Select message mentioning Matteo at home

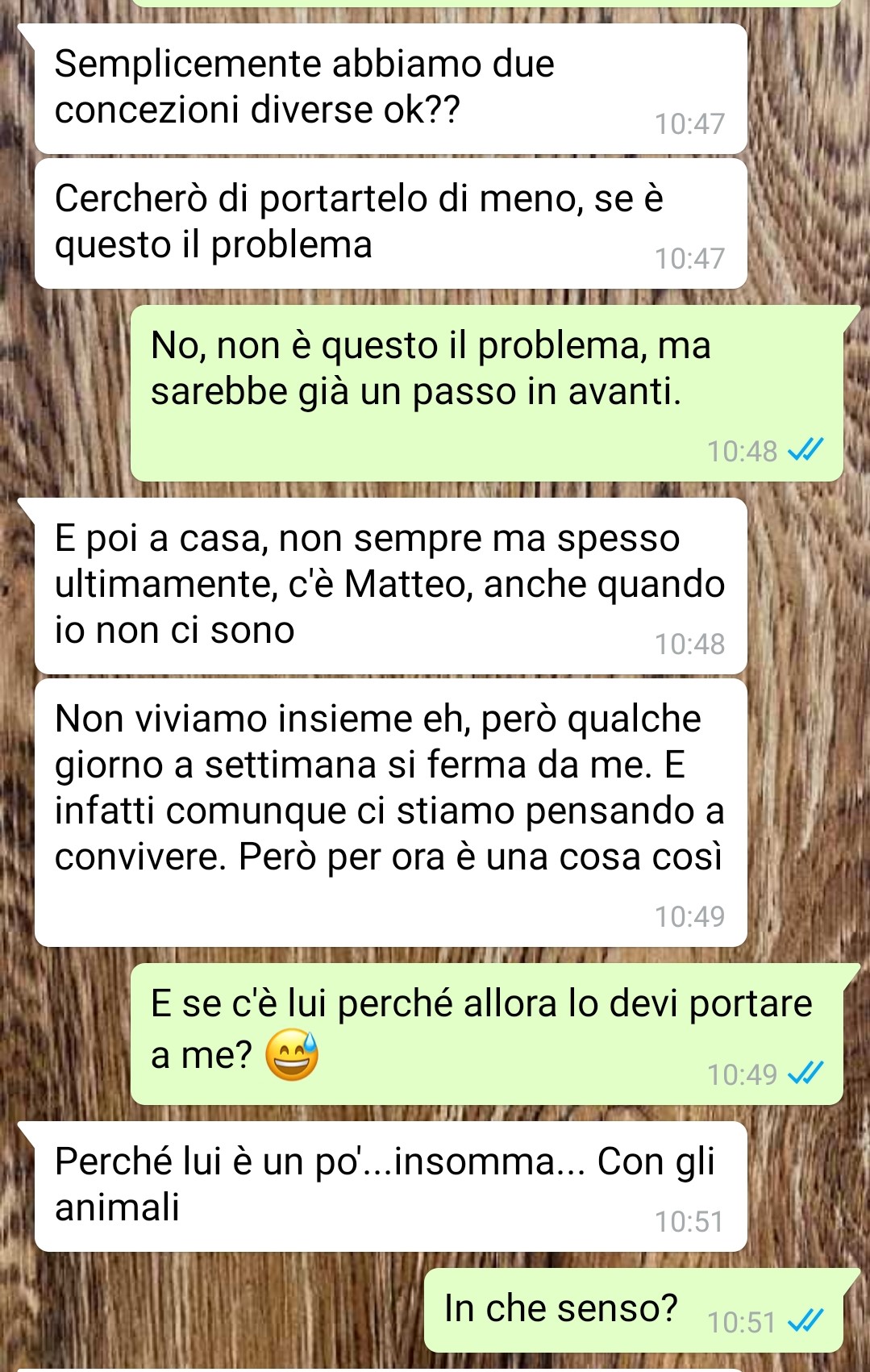point(390,586)
